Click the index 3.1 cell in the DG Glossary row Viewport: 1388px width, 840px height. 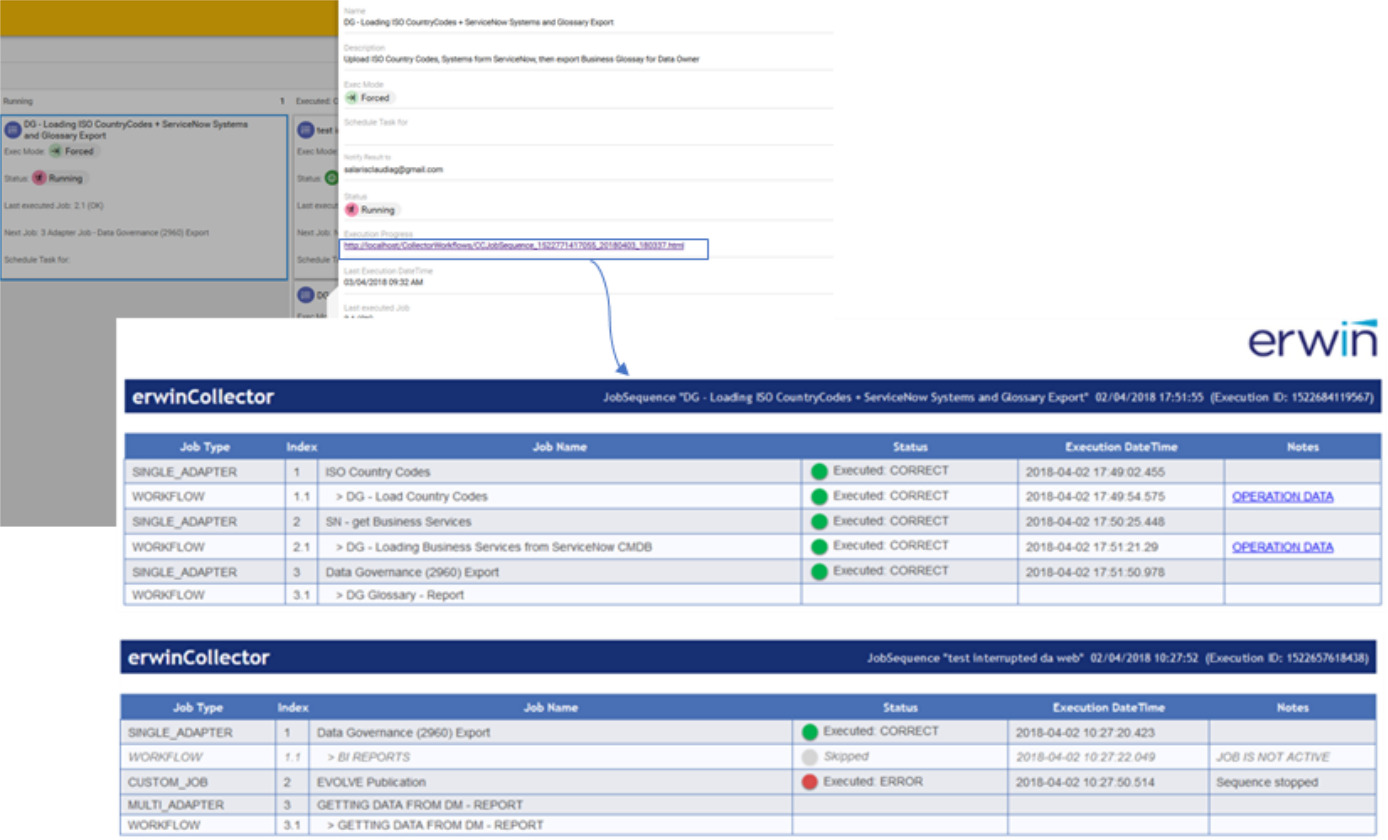tap(301, 595)
